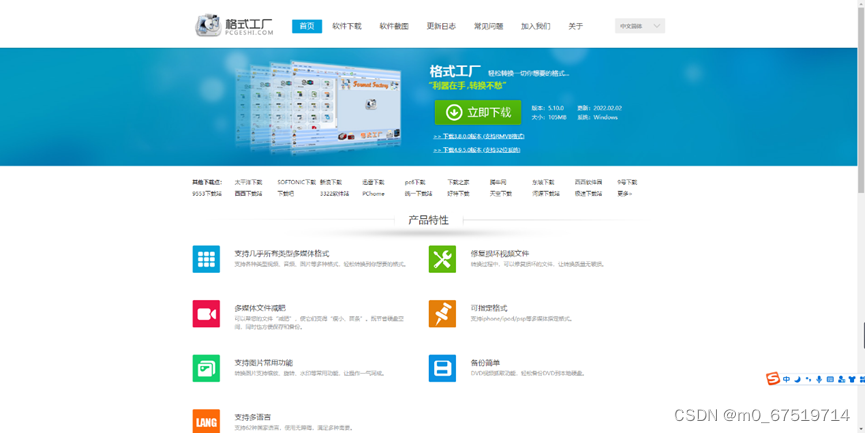Open the 软件截图 menu item
Screen dimensions: 865x433
394,26
